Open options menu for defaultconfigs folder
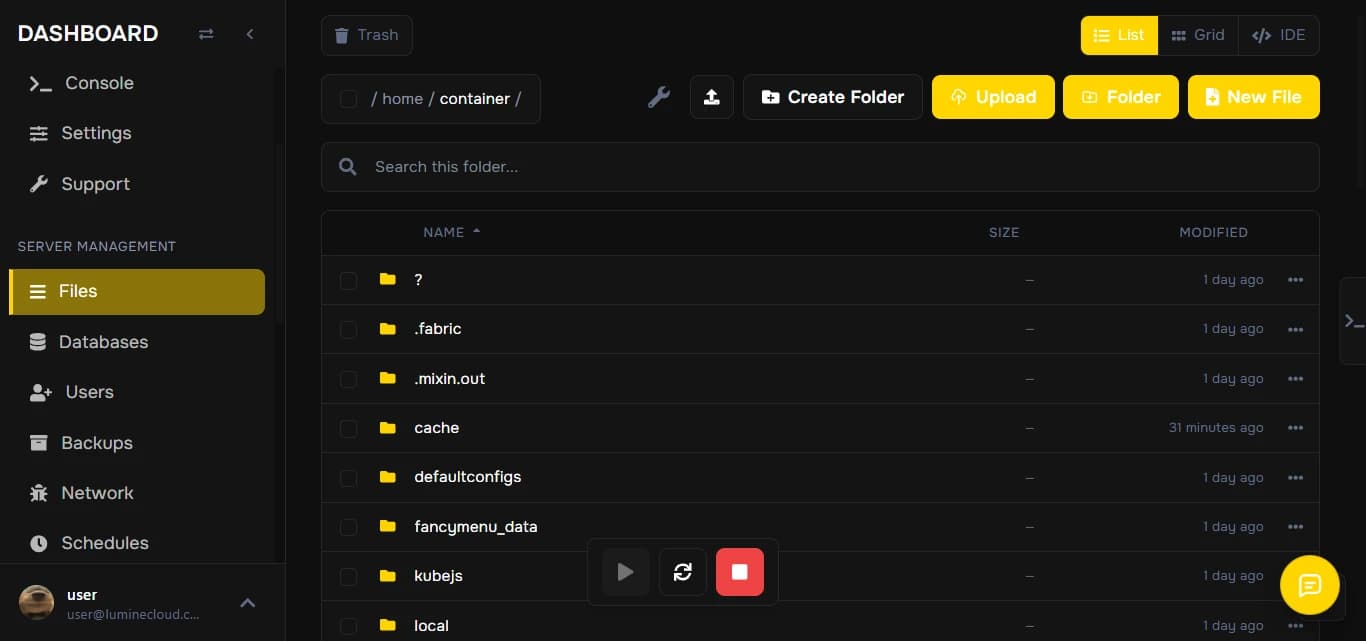The image size is (1366, 641). point(1296,478)
